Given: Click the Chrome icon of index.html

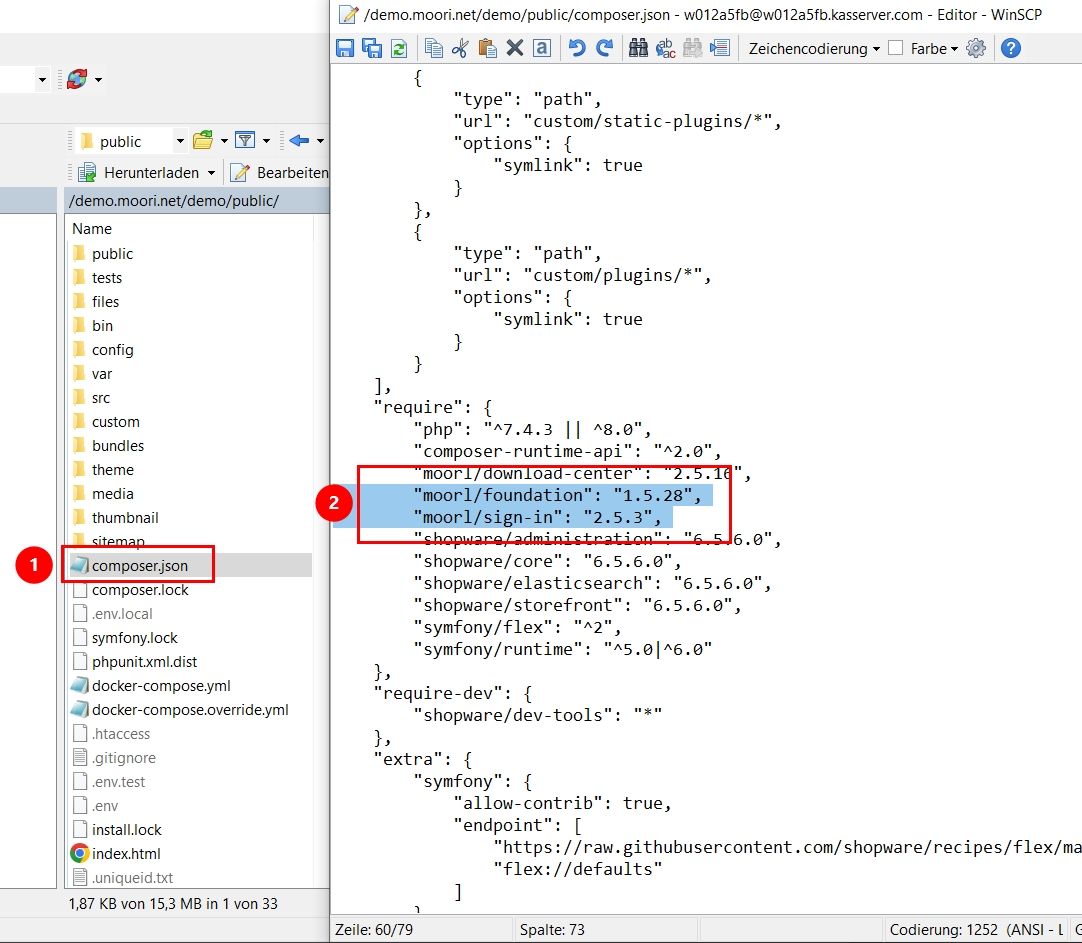Looking at the screenshot, I should 80,853.
